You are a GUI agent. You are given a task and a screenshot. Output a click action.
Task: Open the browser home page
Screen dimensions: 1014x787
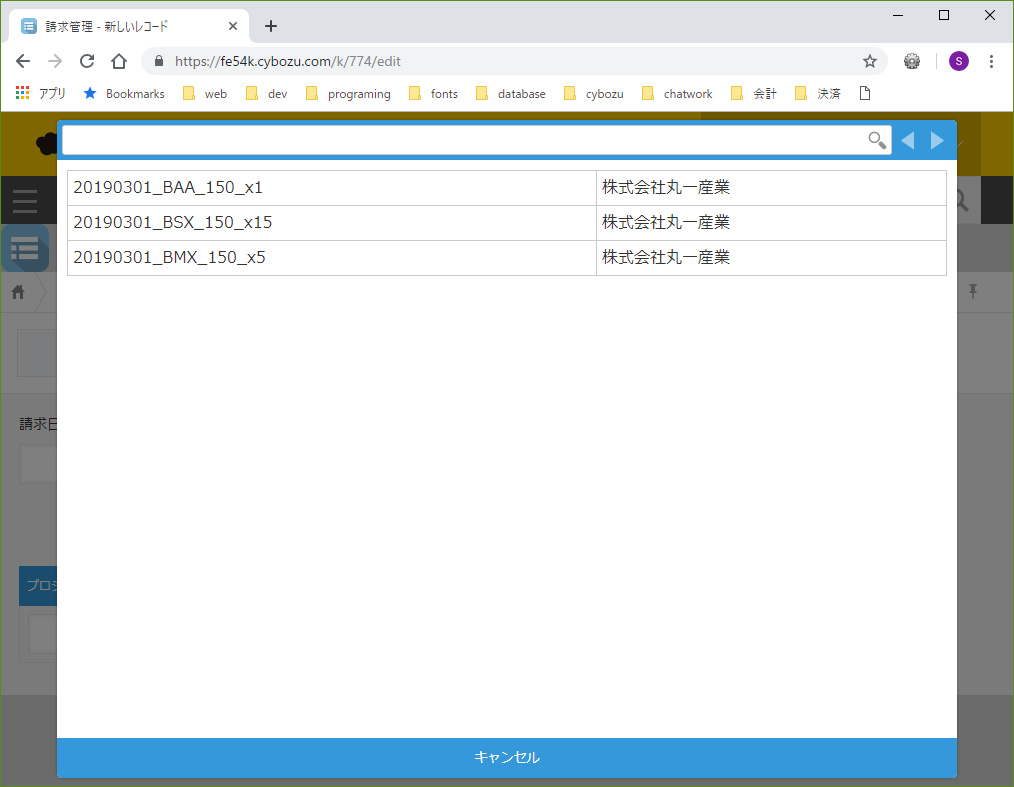tap(119, 61)
